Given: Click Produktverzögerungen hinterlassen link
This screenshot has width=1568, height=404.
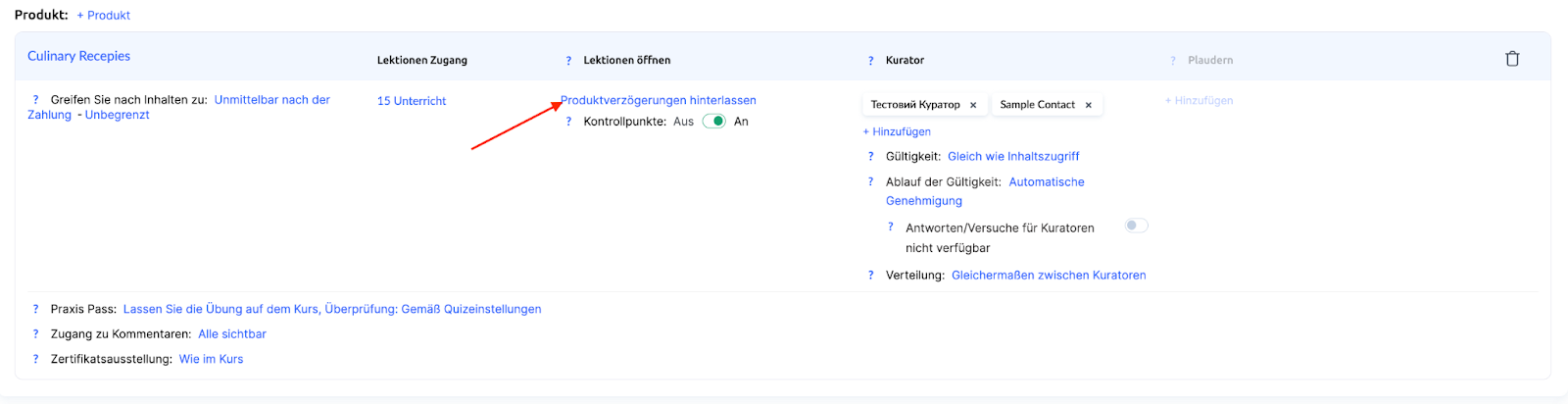Looking at the screenshot, I should click(659, 100).
